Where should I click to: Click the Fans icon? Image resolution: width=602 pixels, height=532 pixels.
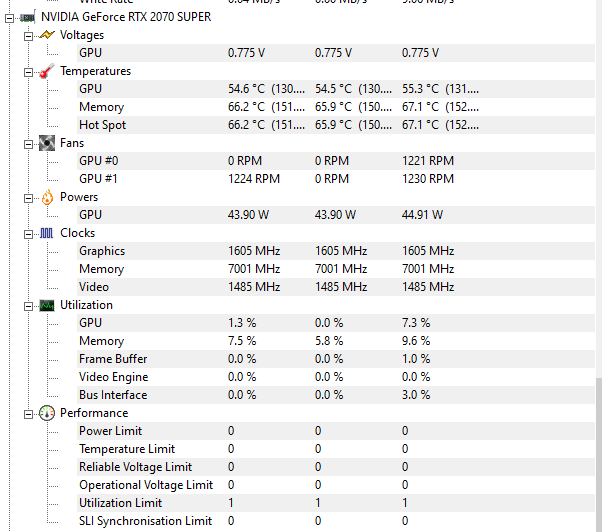[x=47, y=143]
